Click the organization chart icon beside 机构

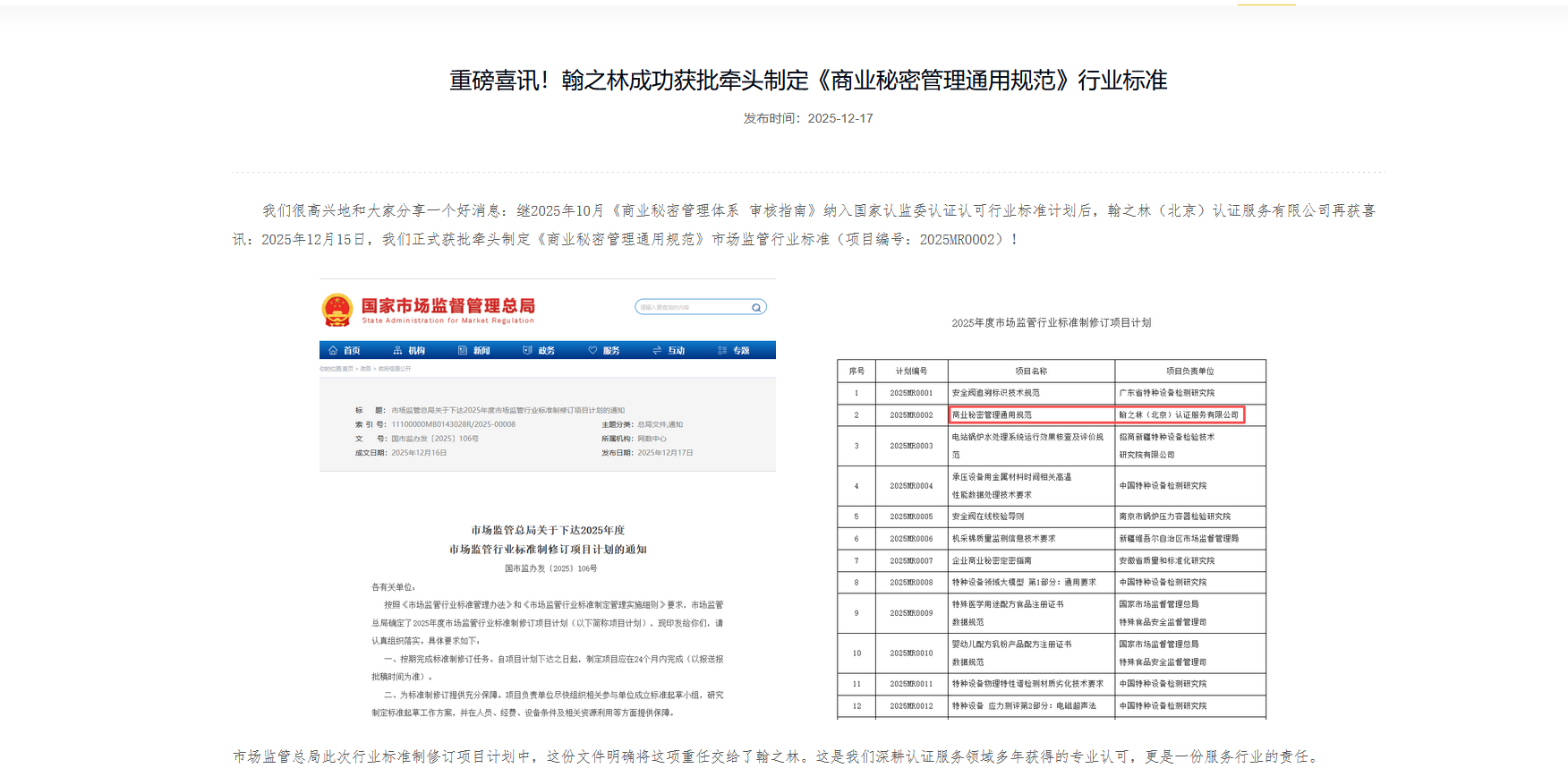pyautogui.click(x=397, y=350)
